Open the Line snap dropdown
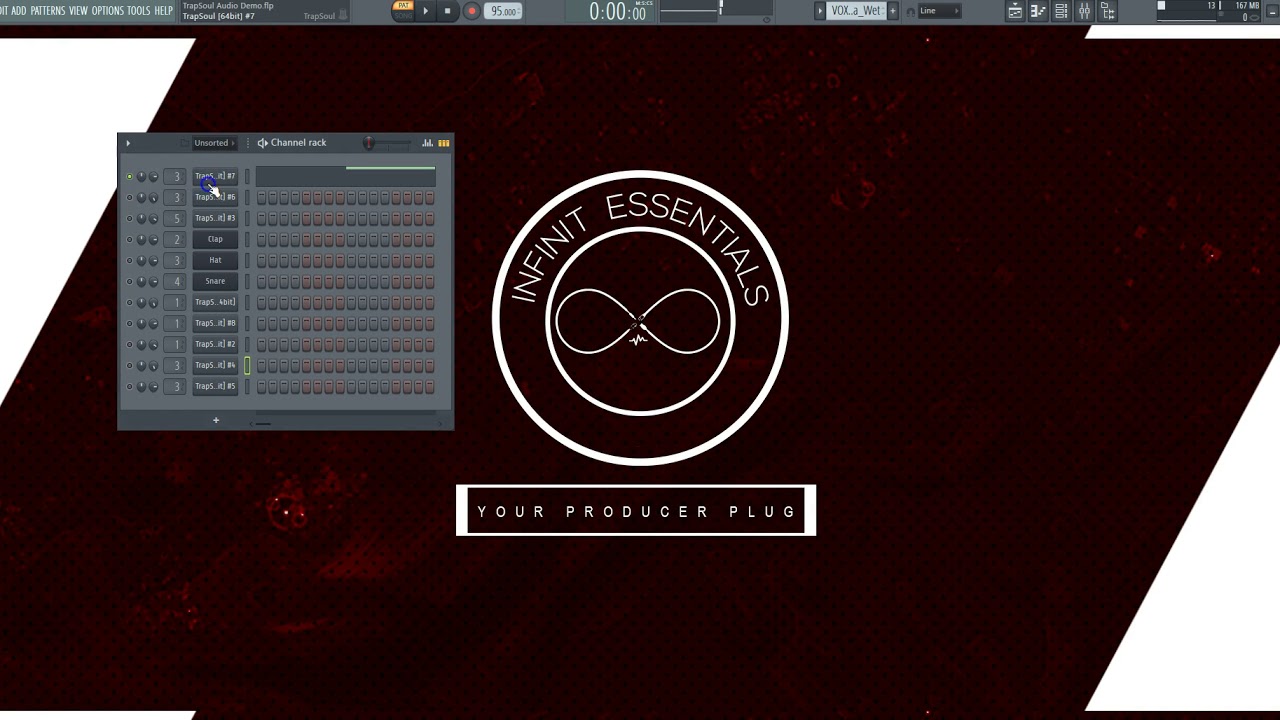Image resolution: width=1280 pixels, height=720 pixels. tap(940, 11)
